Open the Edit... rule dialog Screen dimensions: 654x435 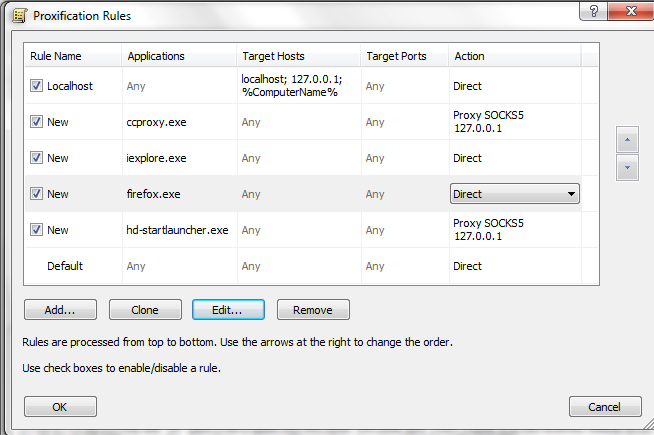(228, 310)
